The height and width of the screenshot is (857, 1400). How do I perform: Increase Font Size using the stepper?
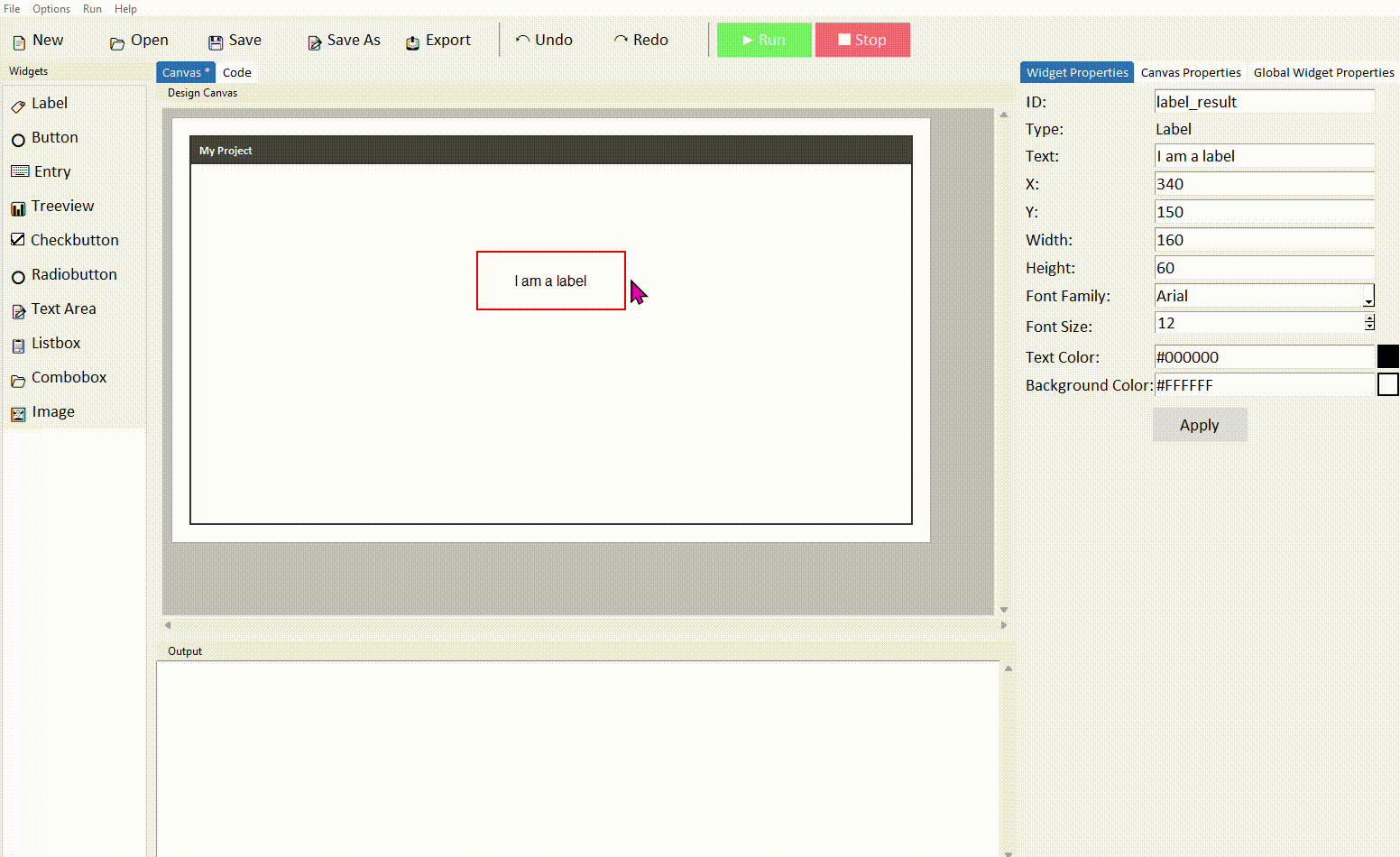[x=1369, y=318]
